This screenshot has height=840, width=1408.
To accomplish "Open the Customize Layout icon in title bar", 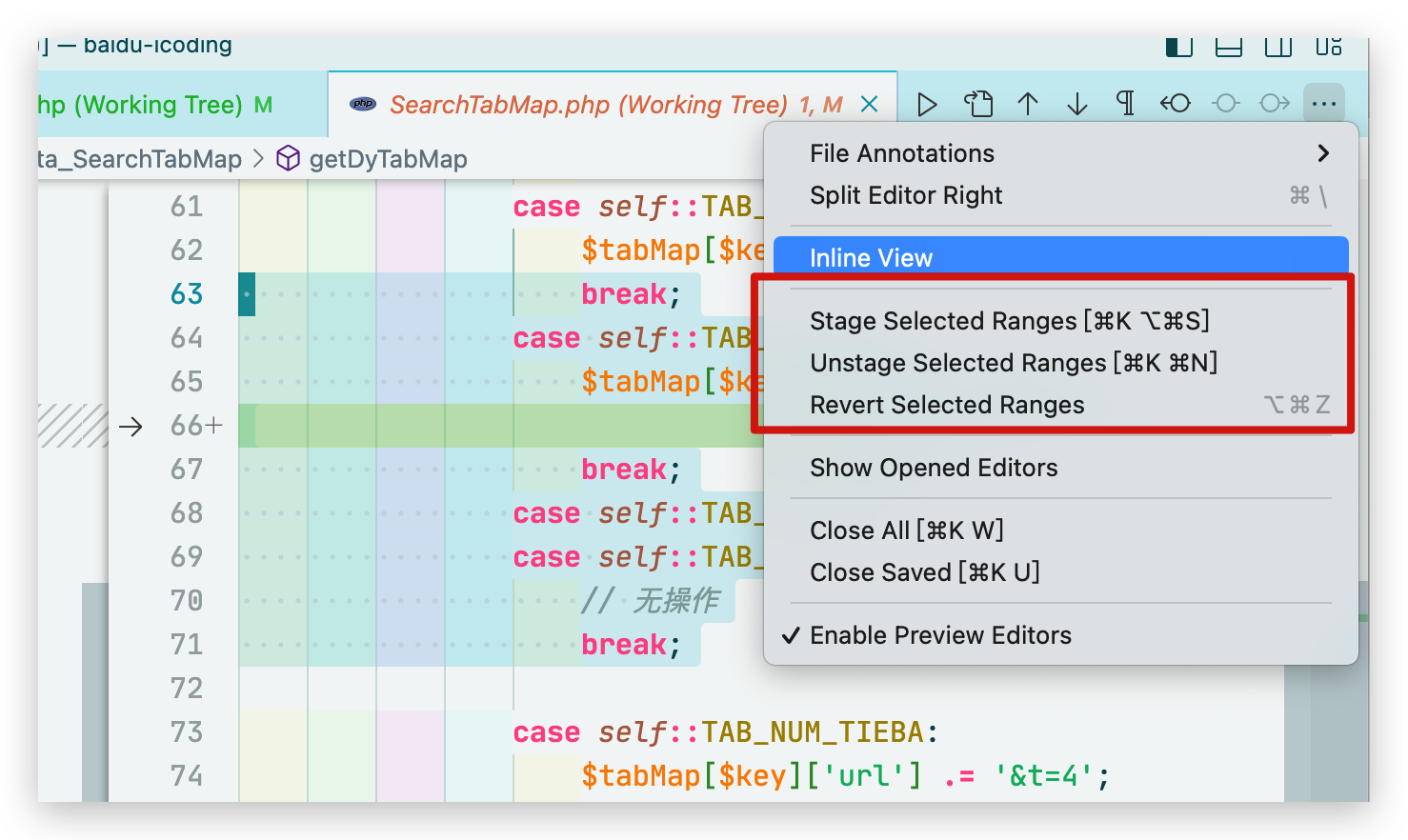I will point(1328,46).
